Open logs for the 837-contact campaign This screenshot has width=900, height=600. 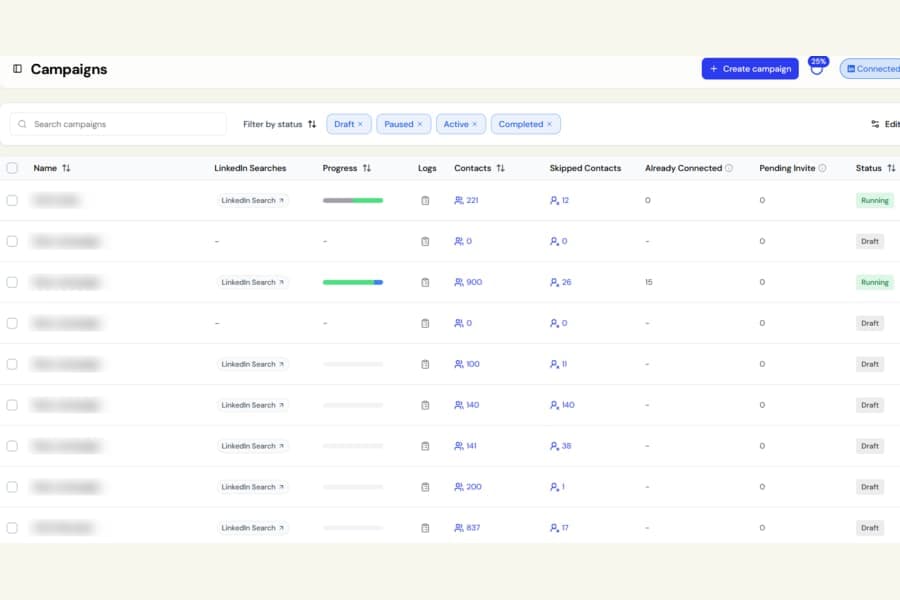425,528
